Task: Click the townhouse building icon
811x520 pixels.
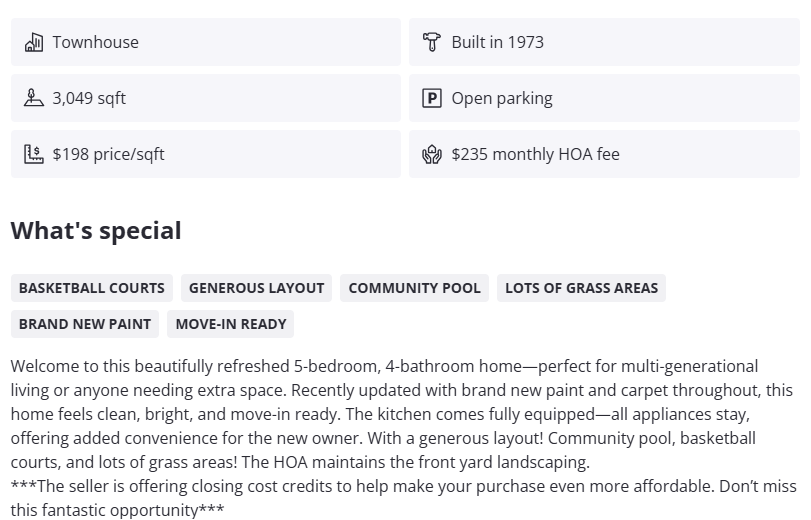Action: pos(34,42)
